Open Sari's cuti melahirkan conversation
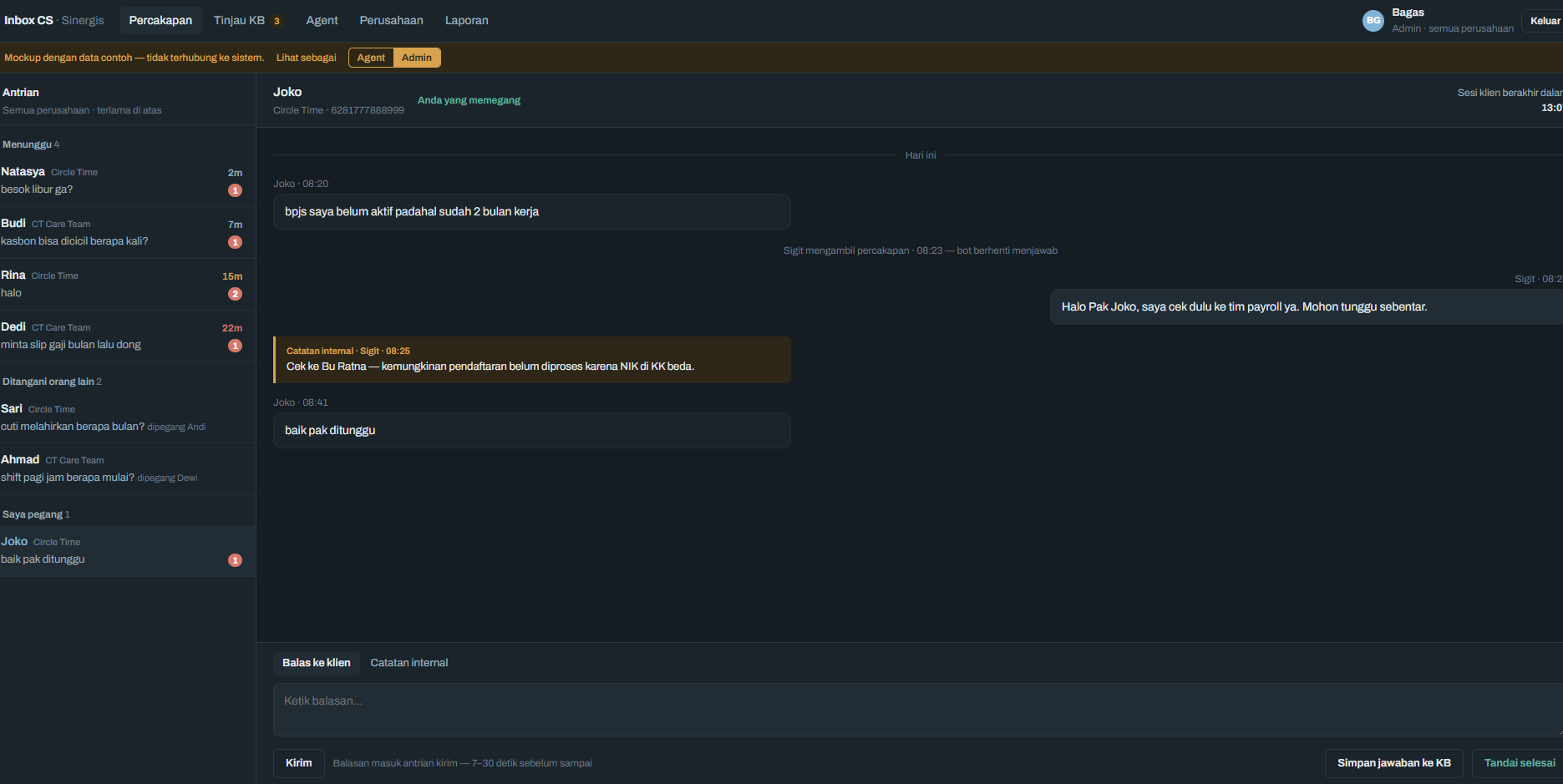The width and height of the screenshot is (1563, 784). (128, 417)
